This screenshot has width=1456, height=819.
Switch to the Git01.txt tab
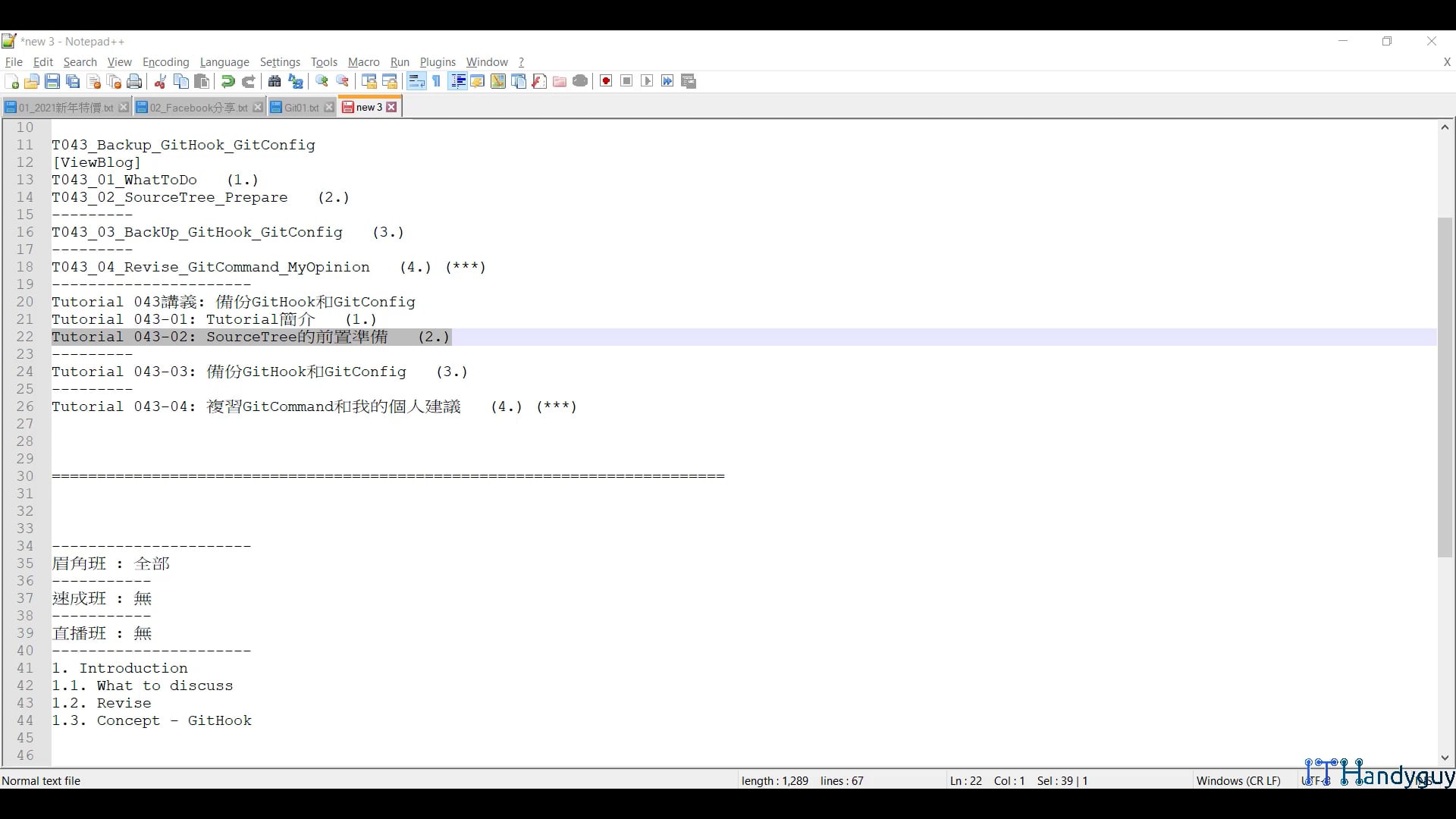(298, 107)
